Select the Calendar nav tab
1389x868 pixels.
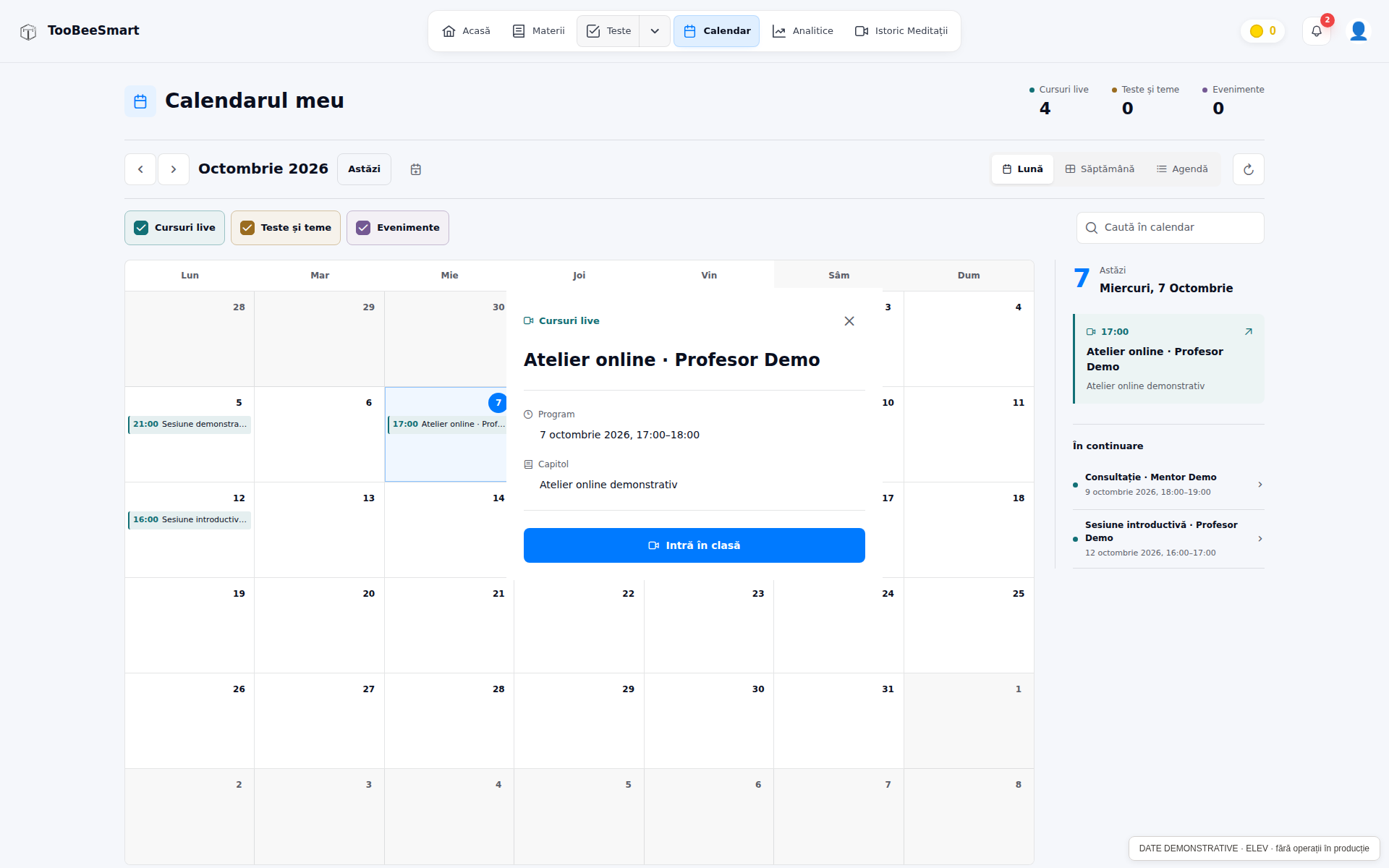717,31
